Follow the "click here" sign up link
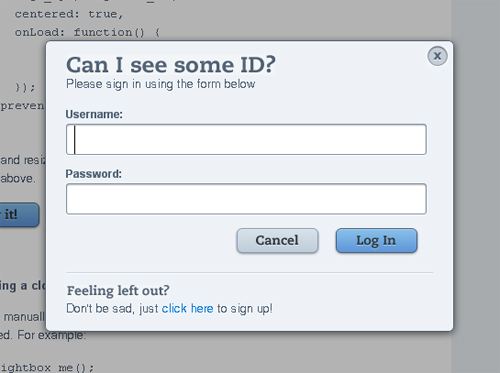The height and width of the screenshot is (373, 500). (187, 309)
